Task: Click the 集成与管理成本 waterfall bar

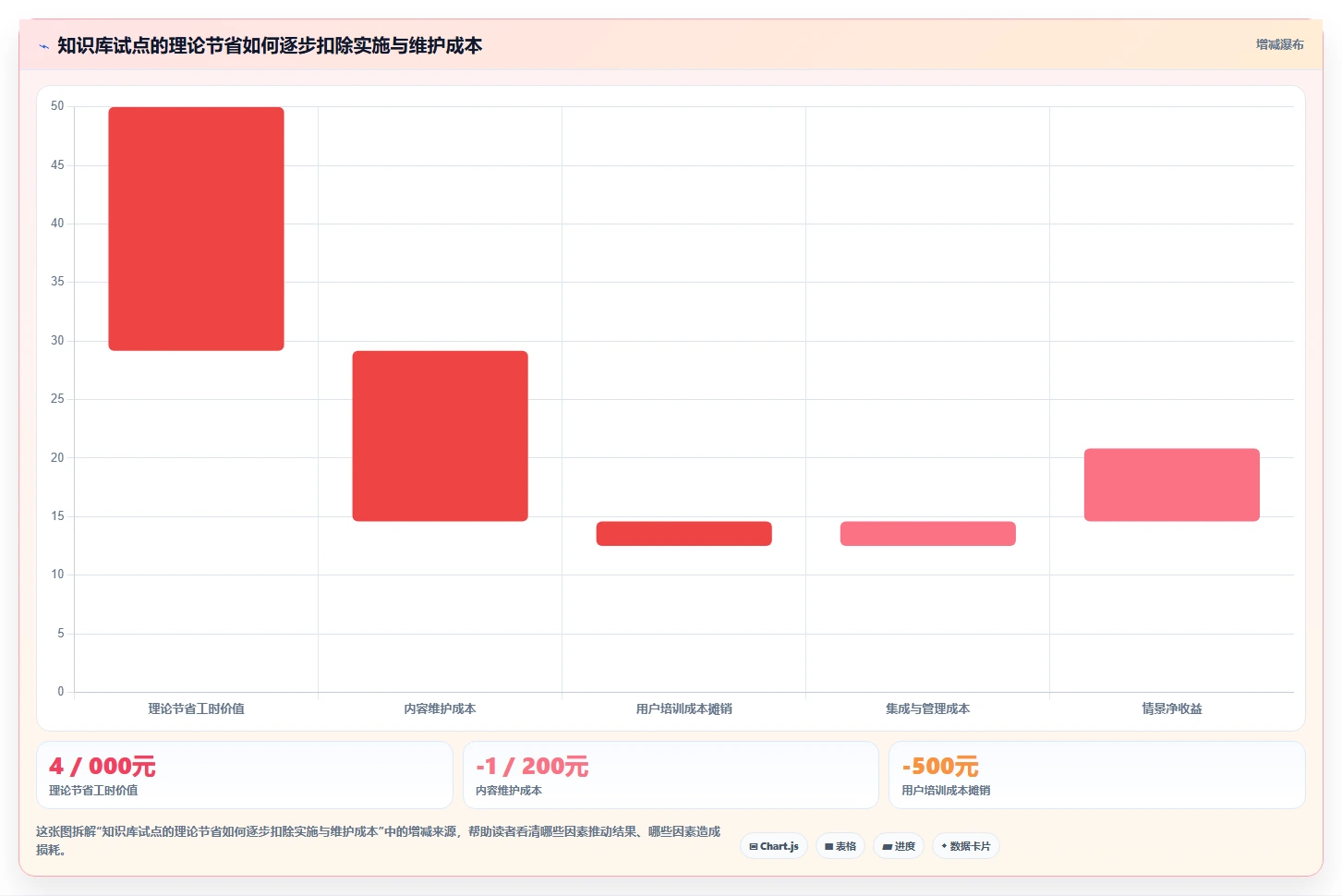Action: click(x=927, y=534)
